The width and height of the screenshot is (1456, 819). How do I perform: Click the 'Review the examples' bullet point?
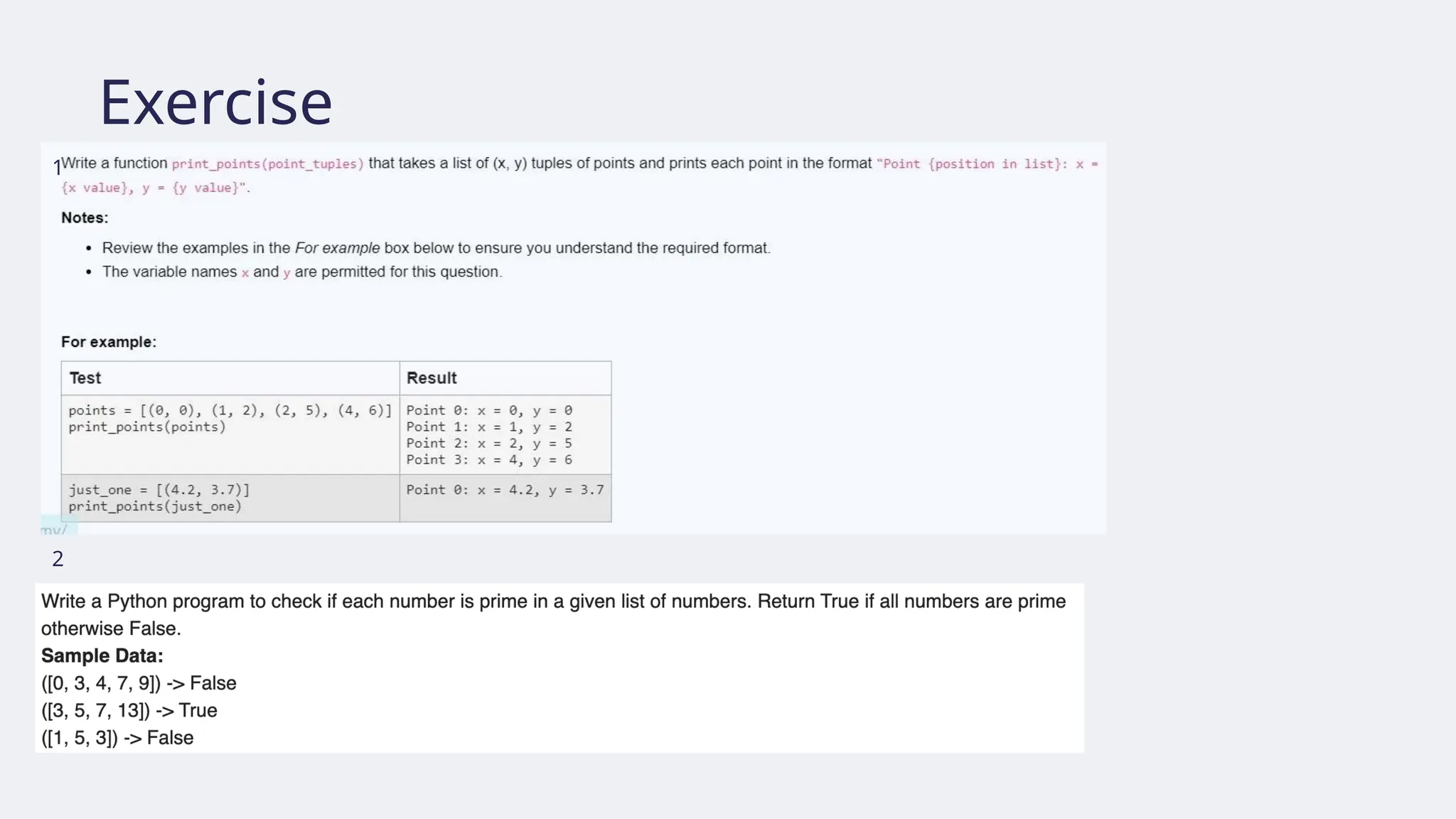click(x=436, y=248)
